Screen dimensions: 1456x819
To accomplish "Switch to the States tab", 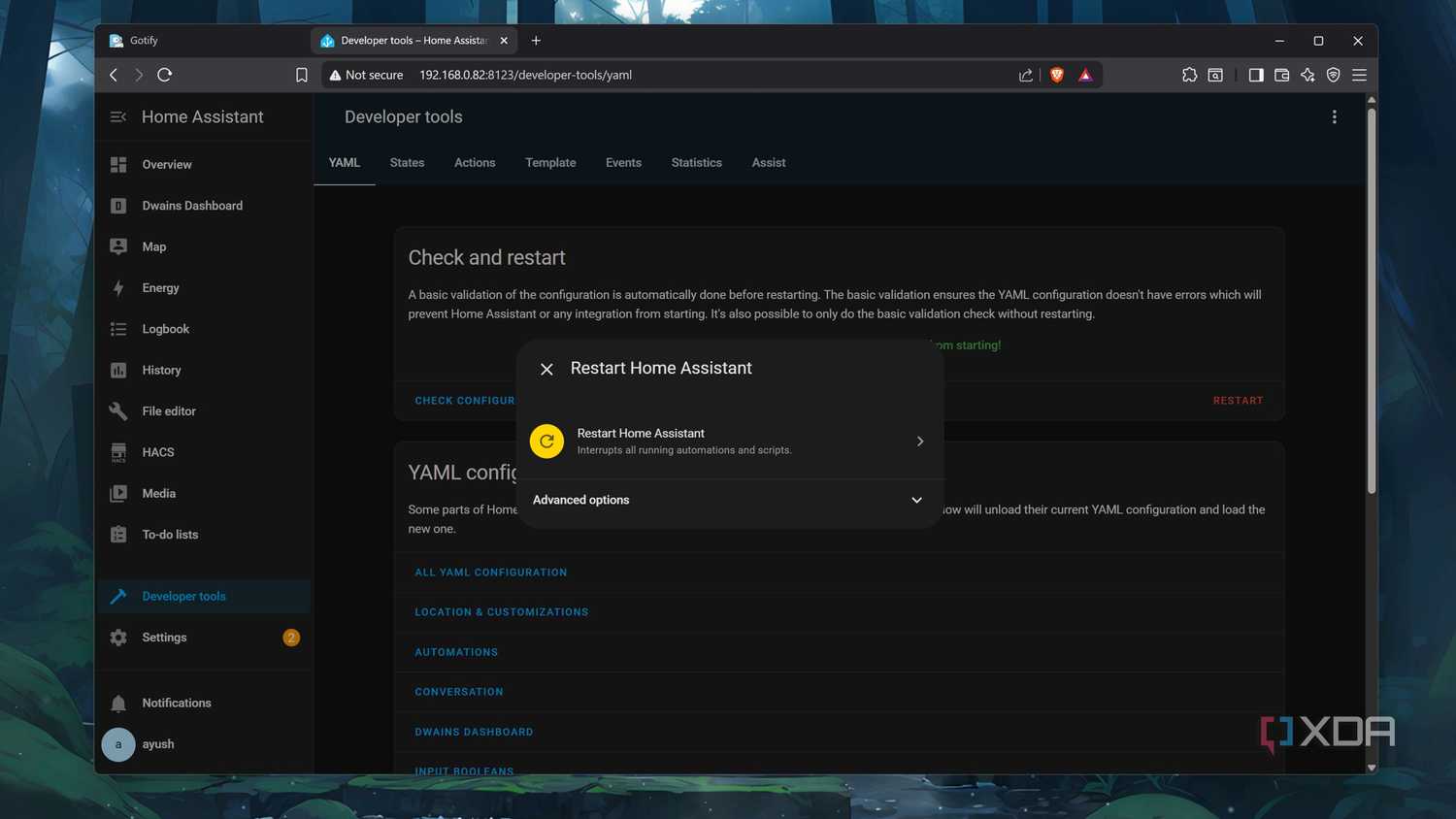I will pos(407,163).
